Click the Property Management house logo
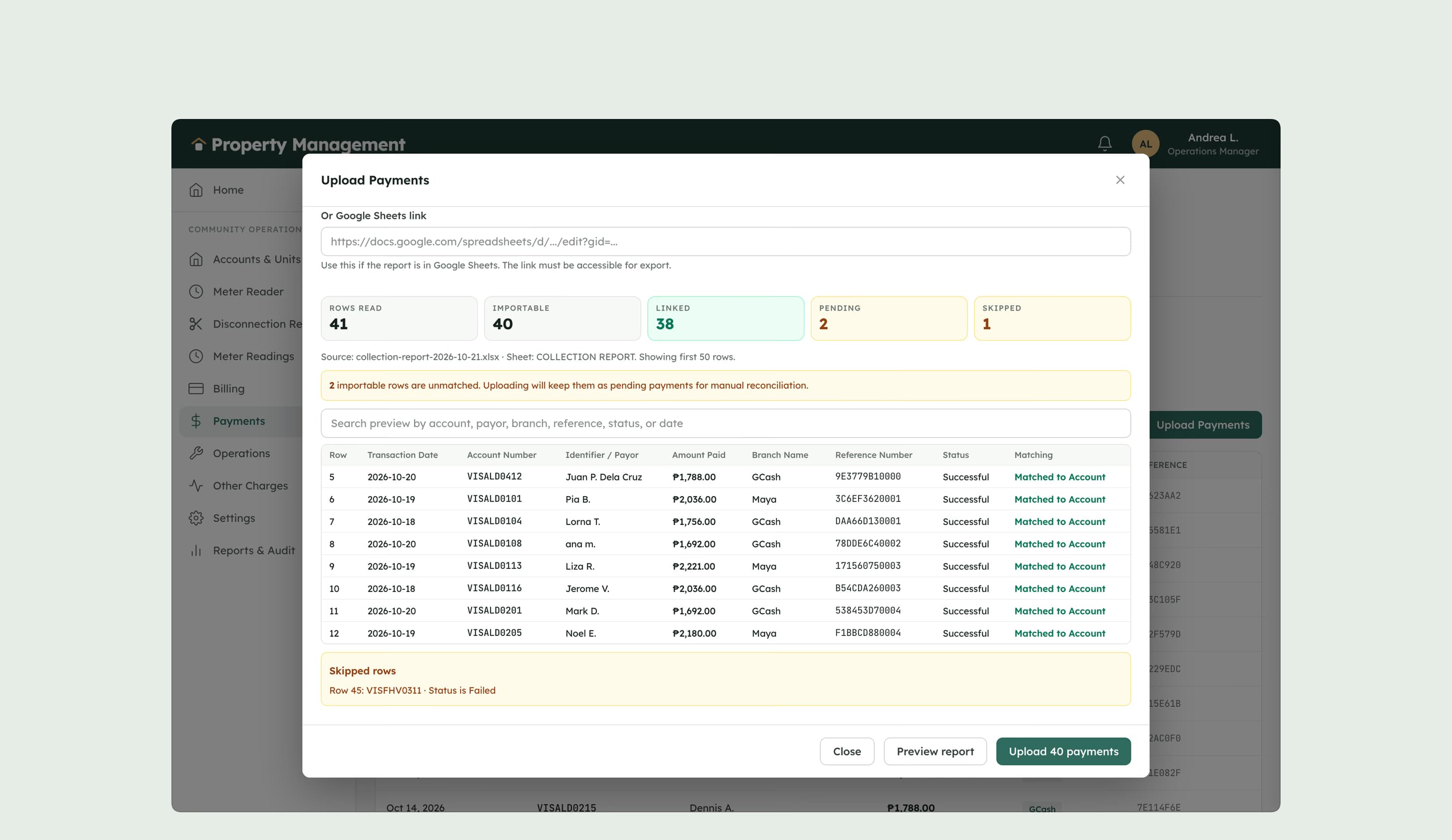Image resolution: width=1452 pixels, height=840 pixels. click(198, 144)
